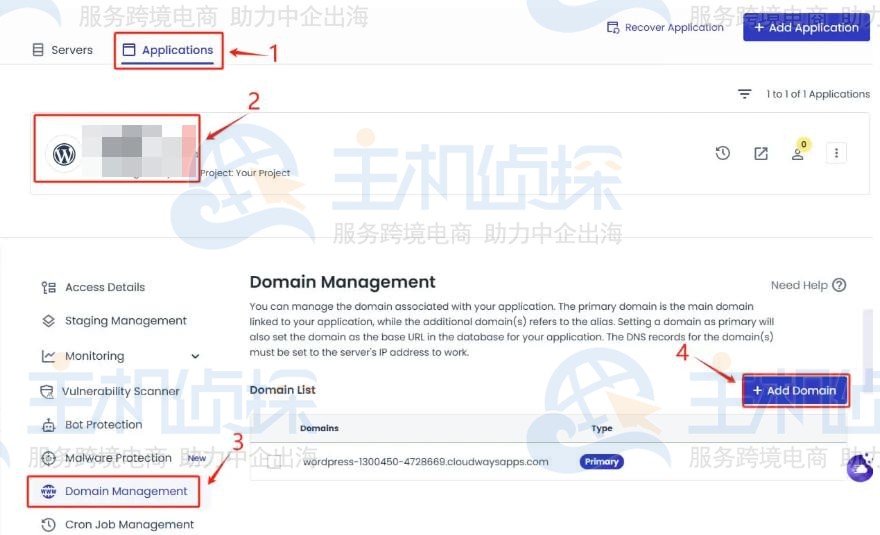Click the Domain Management www globe icon
Image resolution: width=880 pixels, height=535 pixels.
click(49, 491)
